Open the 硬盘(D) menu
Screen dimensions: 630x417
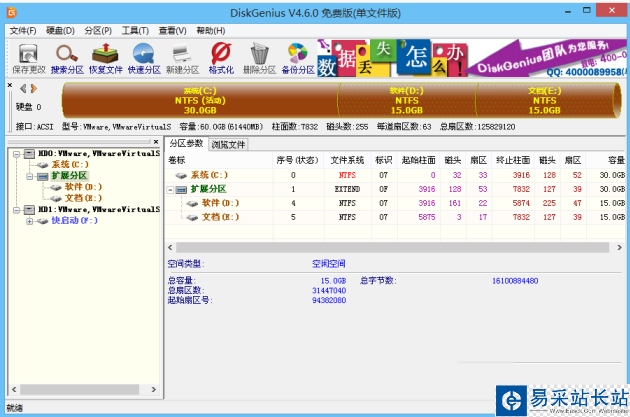[x=60, y=31]
